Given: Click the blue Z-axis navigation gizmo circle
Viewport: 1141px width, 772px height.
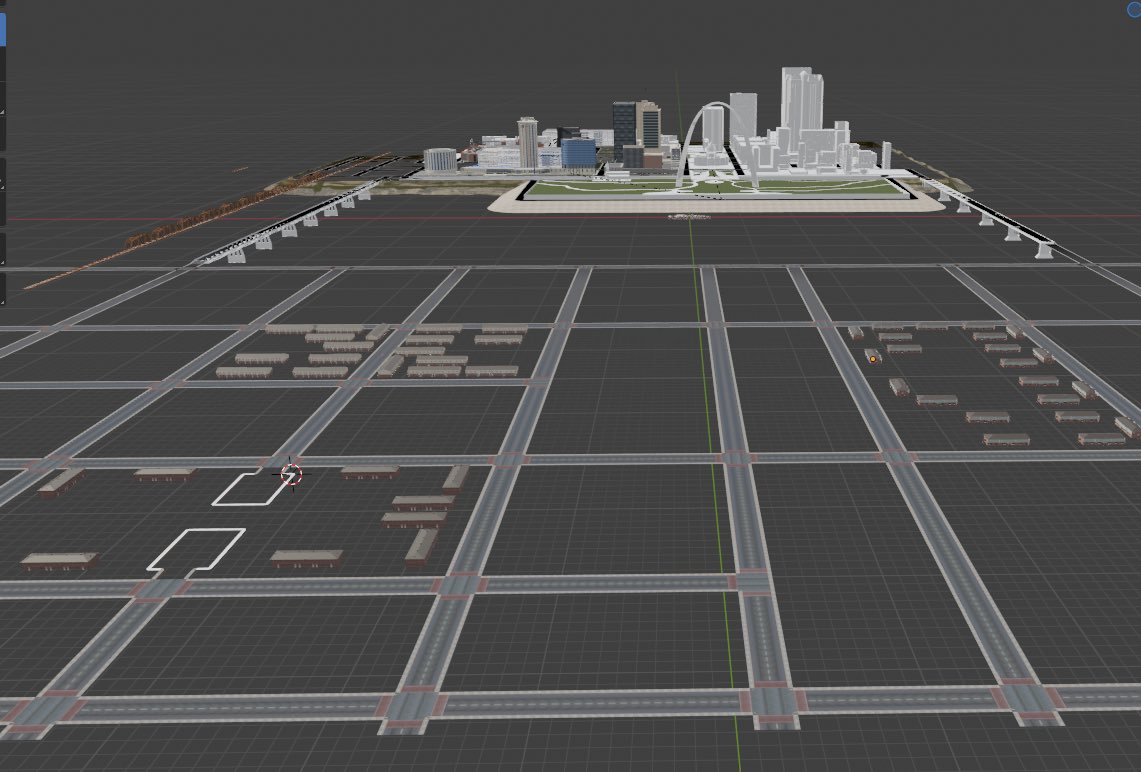Looking at the screenshot, I should [1135, 8].
